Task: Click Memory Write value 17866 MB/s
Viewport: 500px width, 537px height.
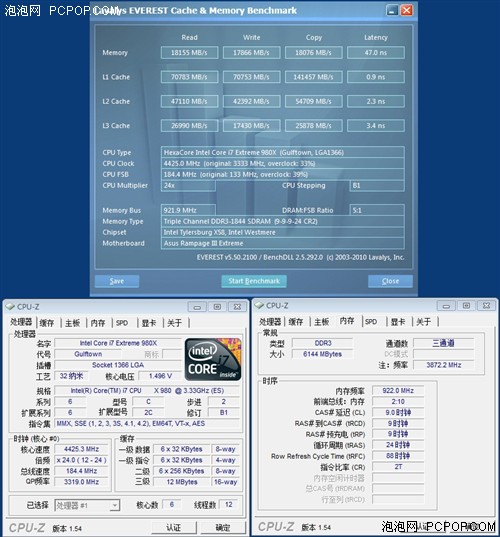Action: tap(251, 53)
